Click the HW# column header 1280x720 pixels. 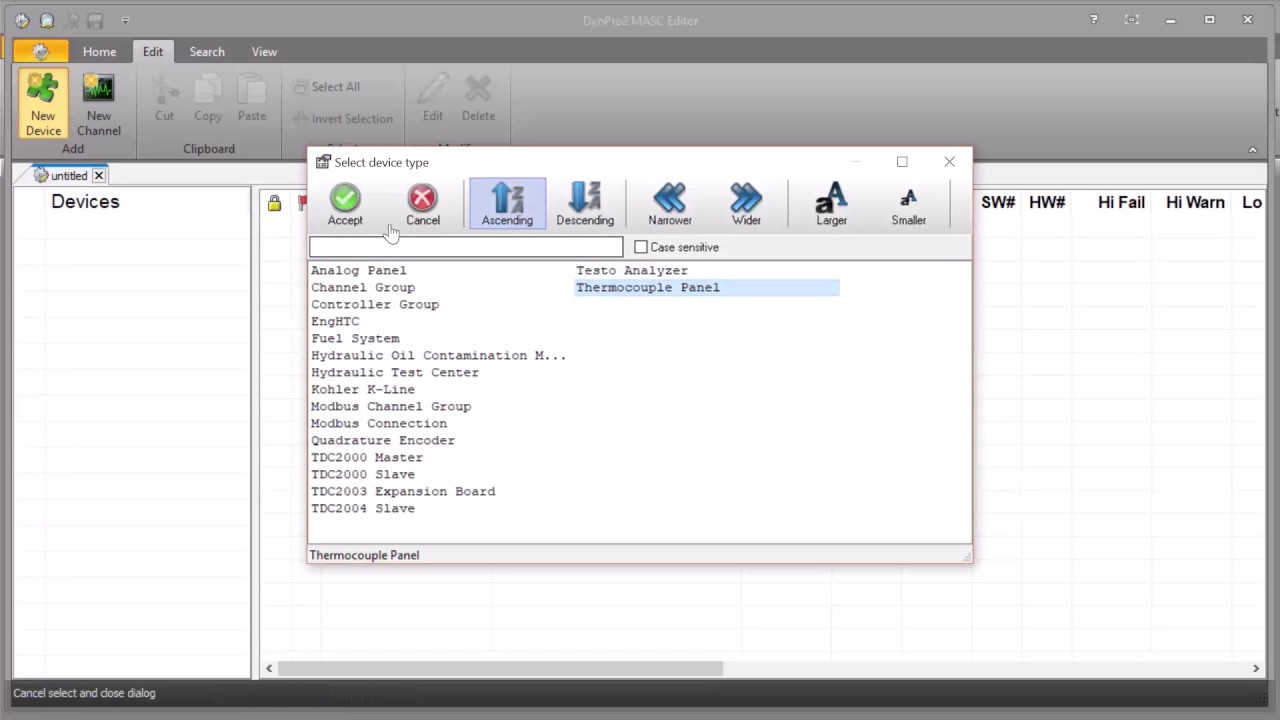coord(1047,202)
